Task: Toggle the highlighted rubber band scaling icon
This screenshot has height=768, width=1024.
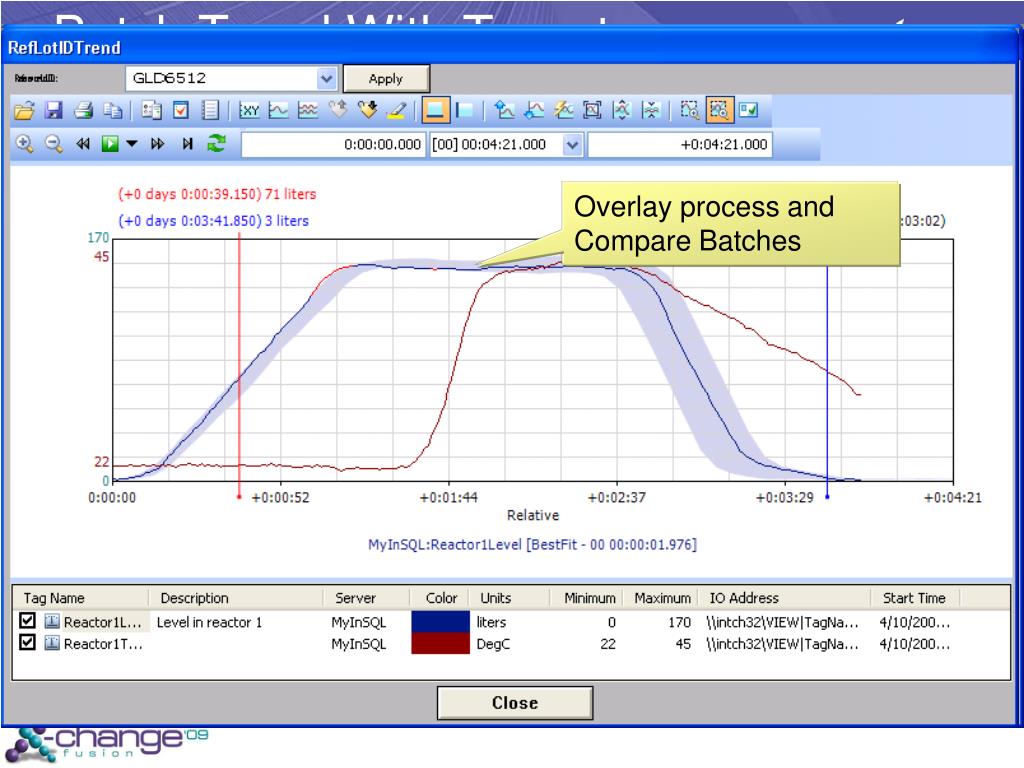Action: tap(719, 110)
